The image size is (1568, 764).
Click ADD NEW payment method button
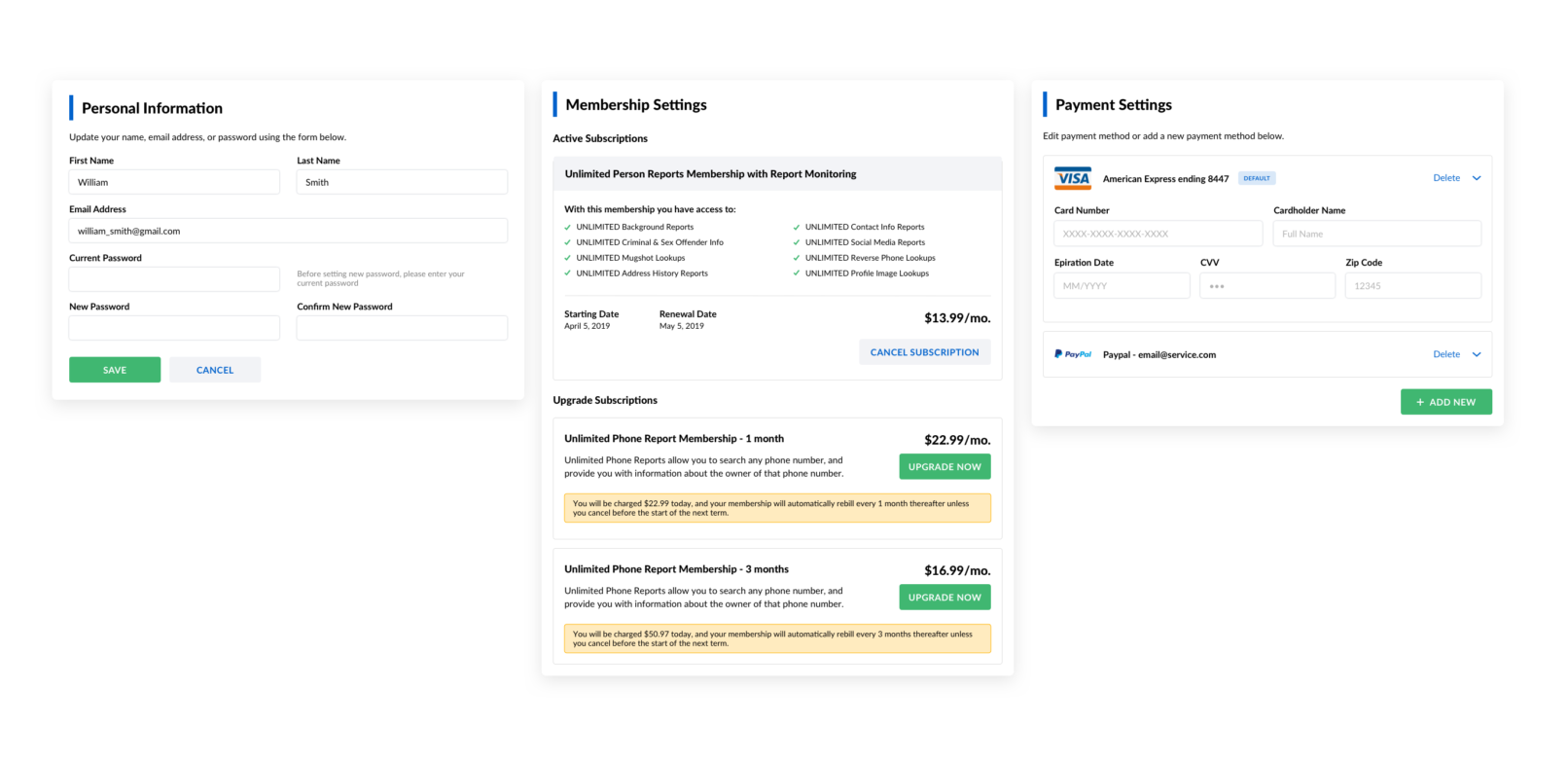(x=1445, y=402)
